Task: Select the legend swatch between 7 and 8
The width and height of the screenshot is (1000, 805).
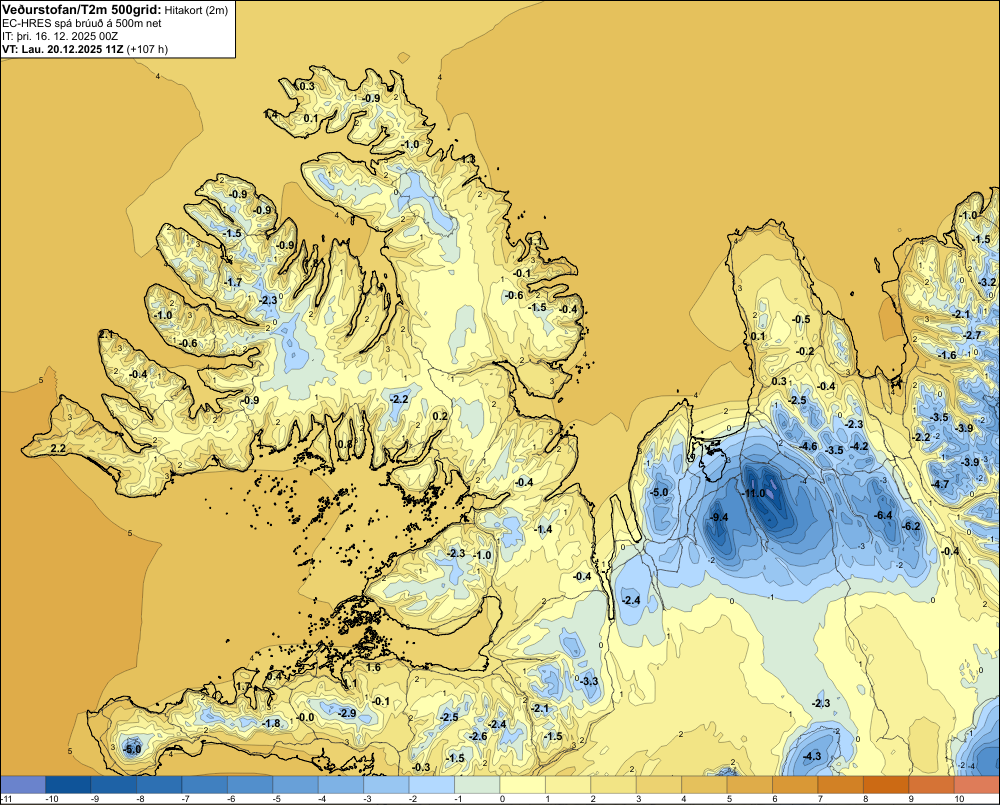Action: tap(841, 784)
